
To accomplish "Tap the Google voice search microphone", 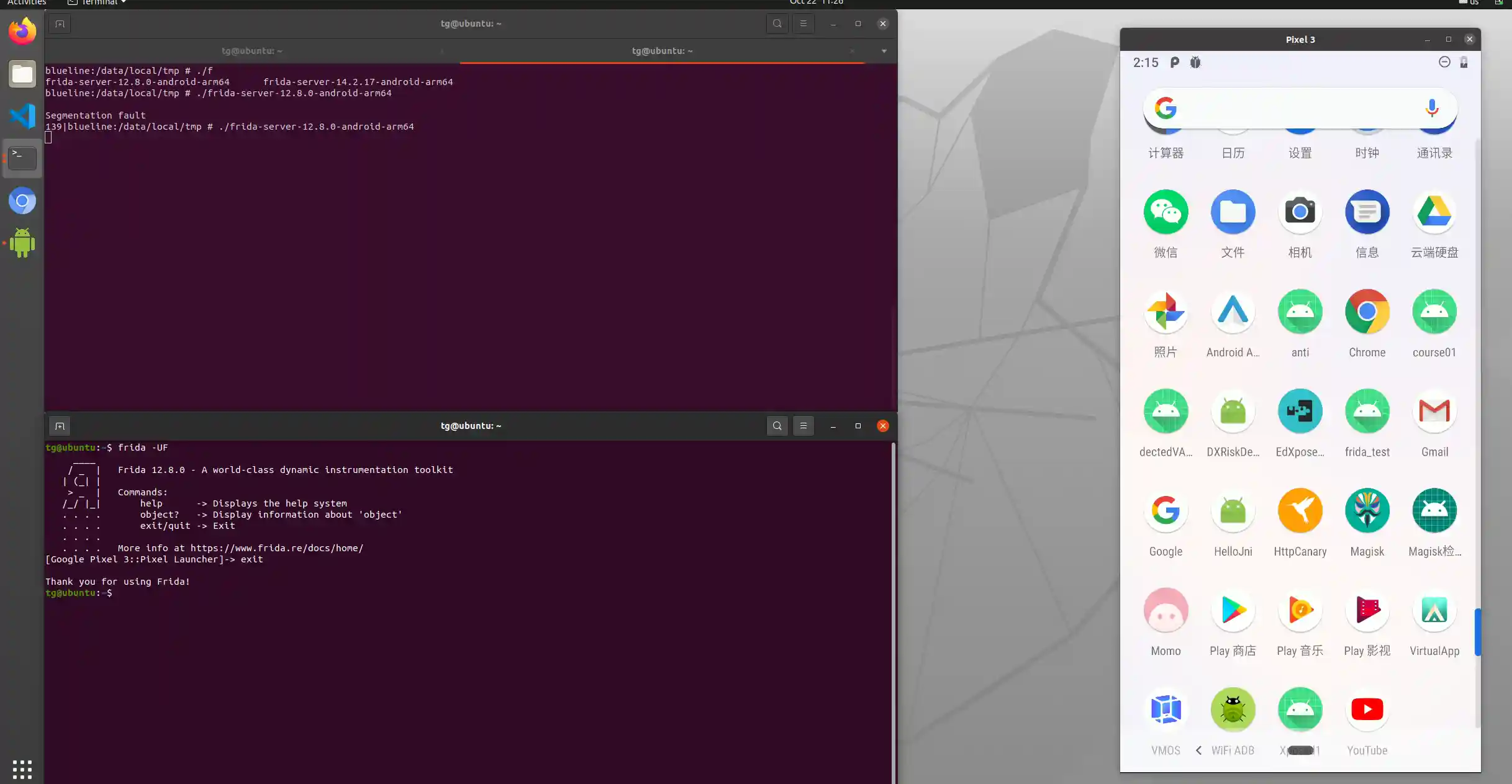I will click(x=1431, y=109).
